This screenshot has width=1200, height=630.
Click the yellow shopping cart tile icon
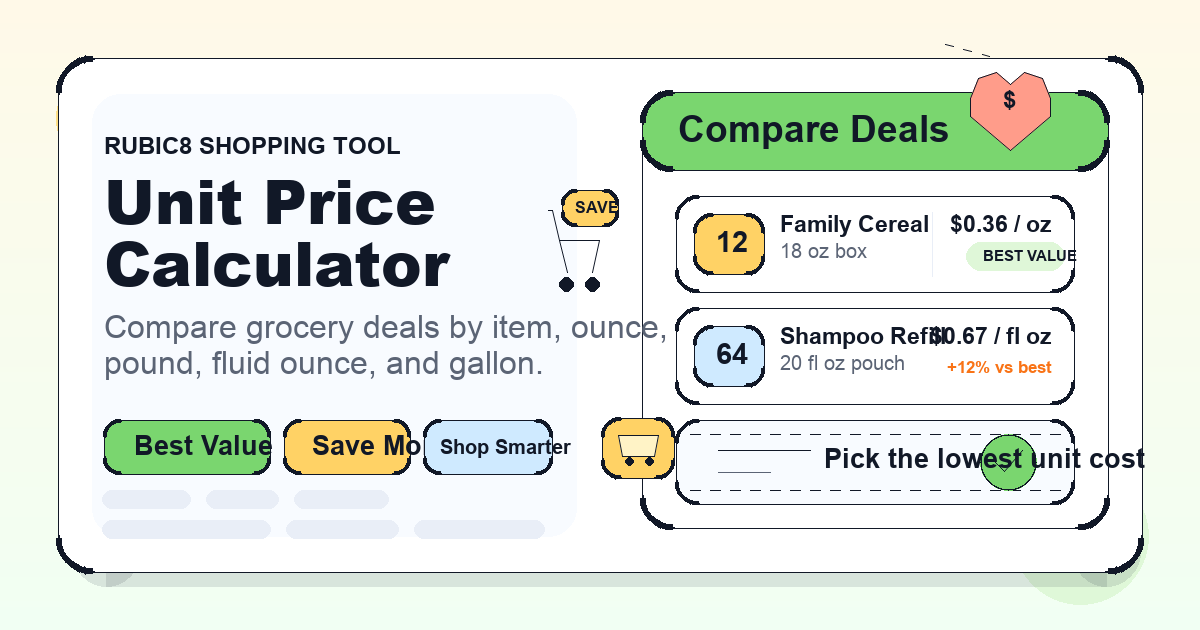[638, 447]
